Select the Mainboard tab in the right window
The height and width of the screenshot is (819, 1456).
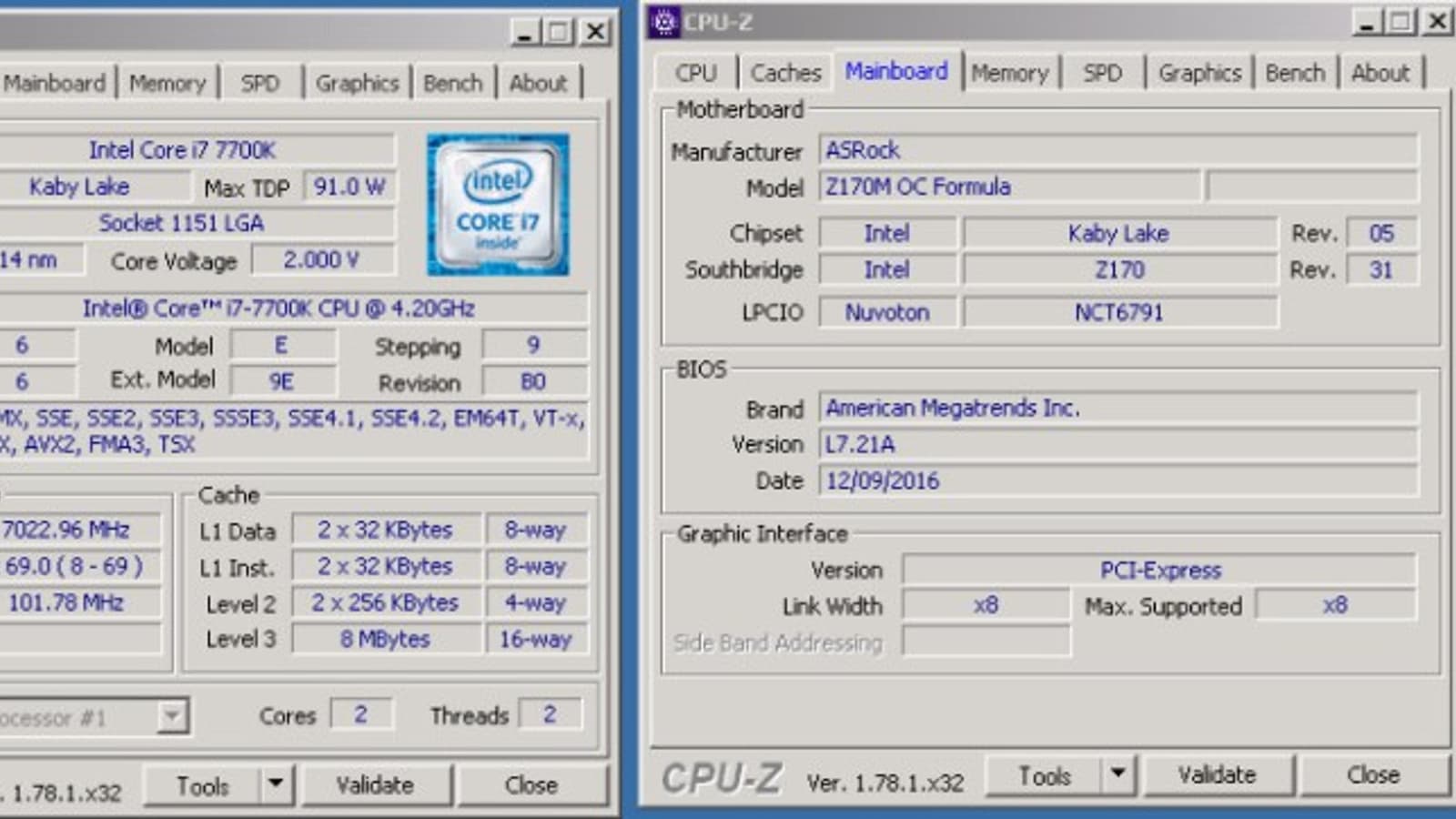click(896, 71)
